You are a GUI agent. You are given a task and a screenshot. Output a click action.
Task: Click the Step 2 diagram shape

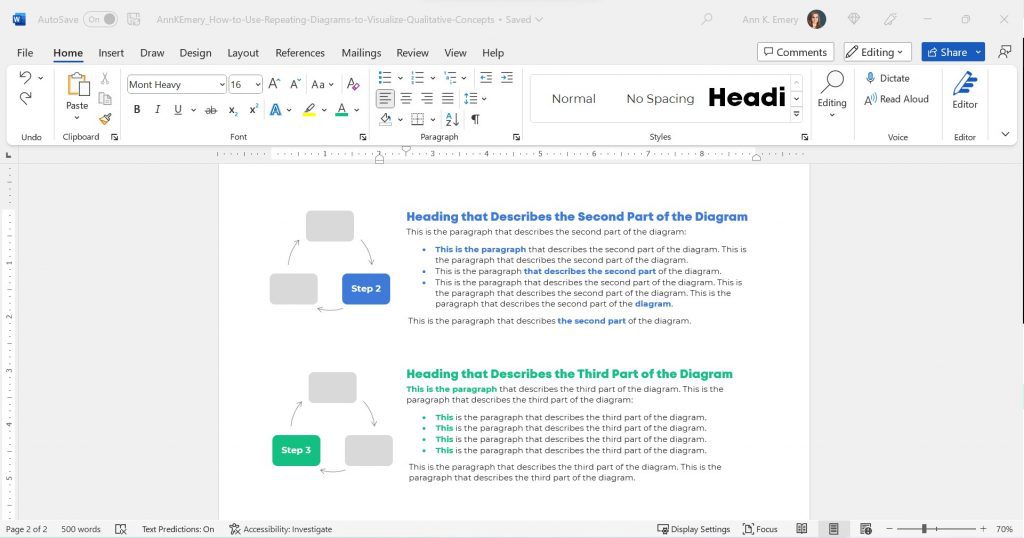tap(366, 289)
